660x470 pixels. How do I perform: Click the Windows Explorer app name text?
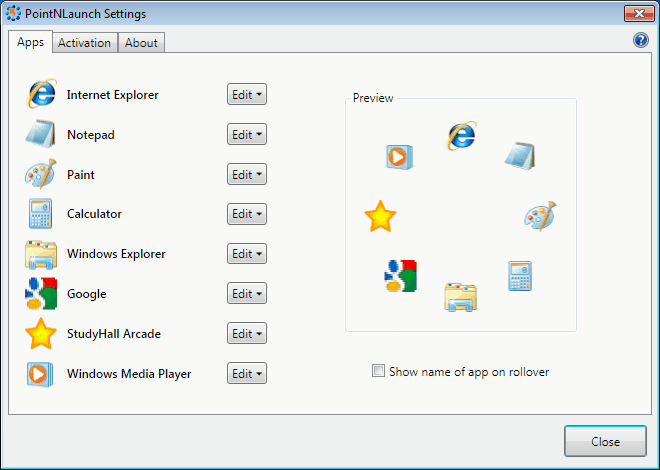coord(116,254)
